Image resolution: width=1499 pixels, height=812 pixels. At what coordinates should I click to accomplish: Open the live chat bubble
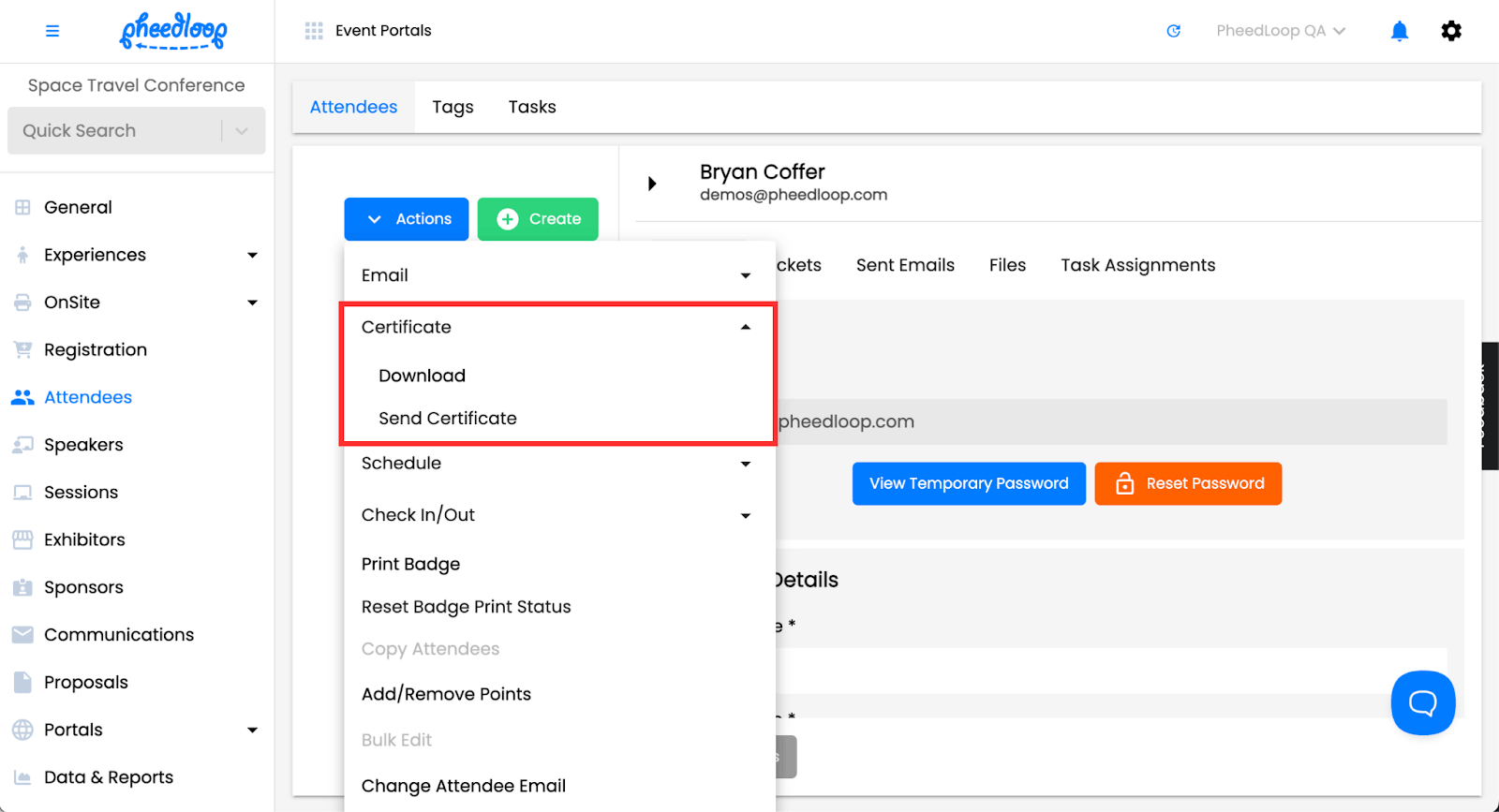click(1422, 702)
